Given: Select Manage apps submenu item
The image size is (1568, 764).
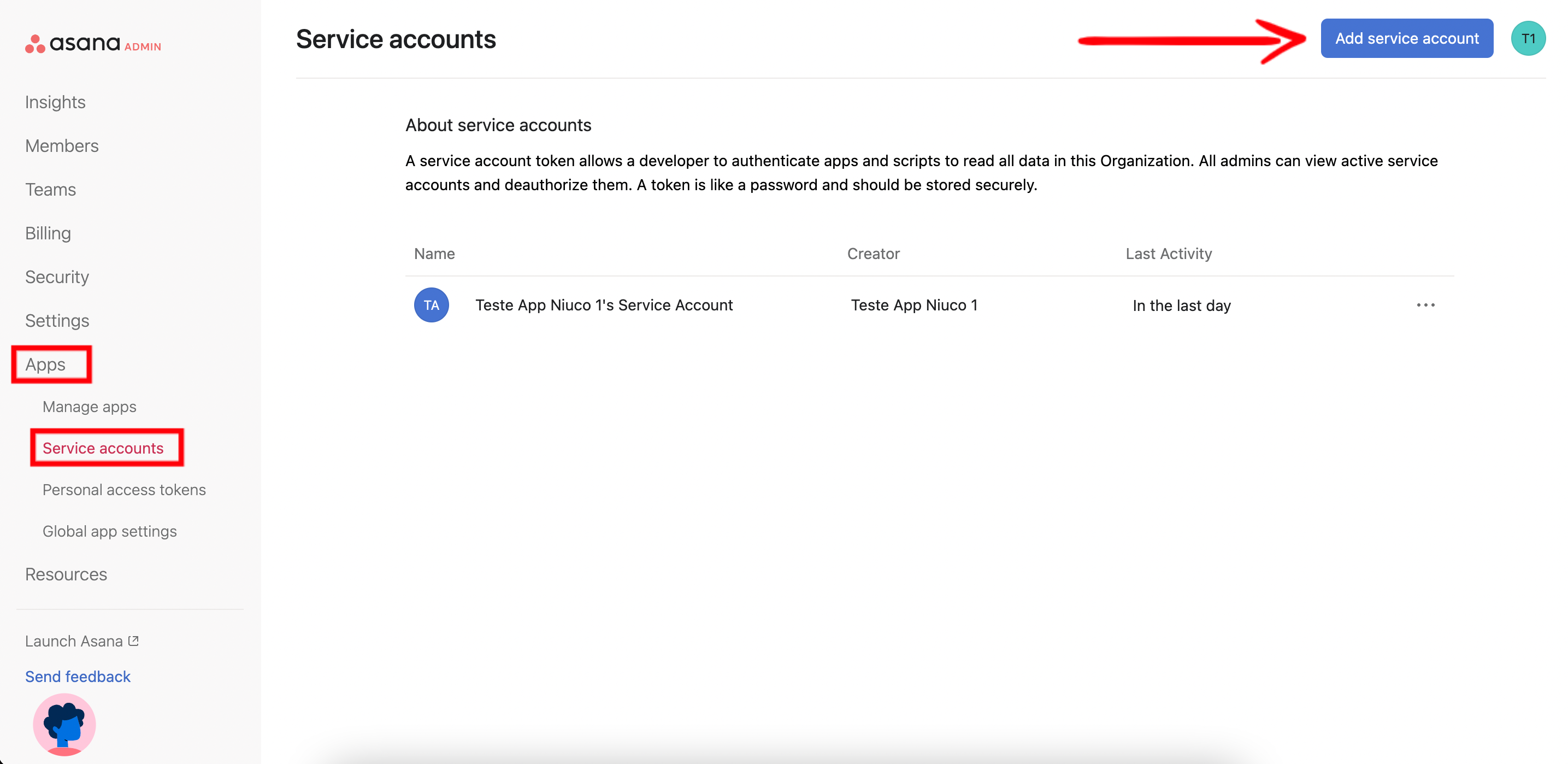Looking at the screenshot, I should pyautogui.click(x=90, y=407).
